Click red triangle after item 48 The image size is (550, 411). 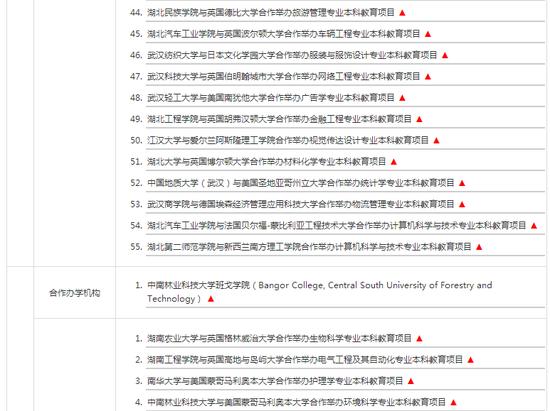pos(402,98)
